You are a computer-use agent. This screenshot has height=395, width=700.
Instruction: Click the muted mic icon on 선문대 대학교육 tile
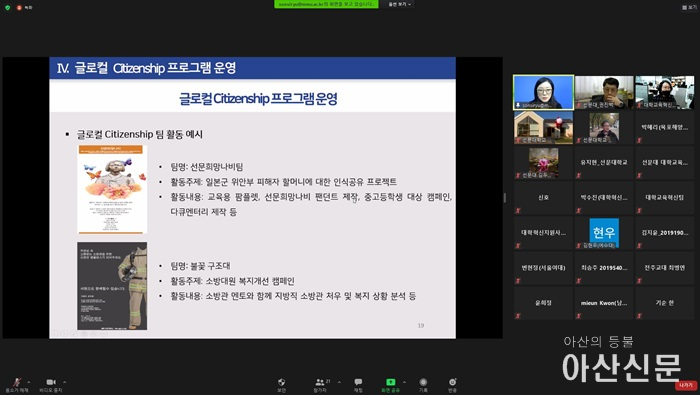[x=640, y=175]
